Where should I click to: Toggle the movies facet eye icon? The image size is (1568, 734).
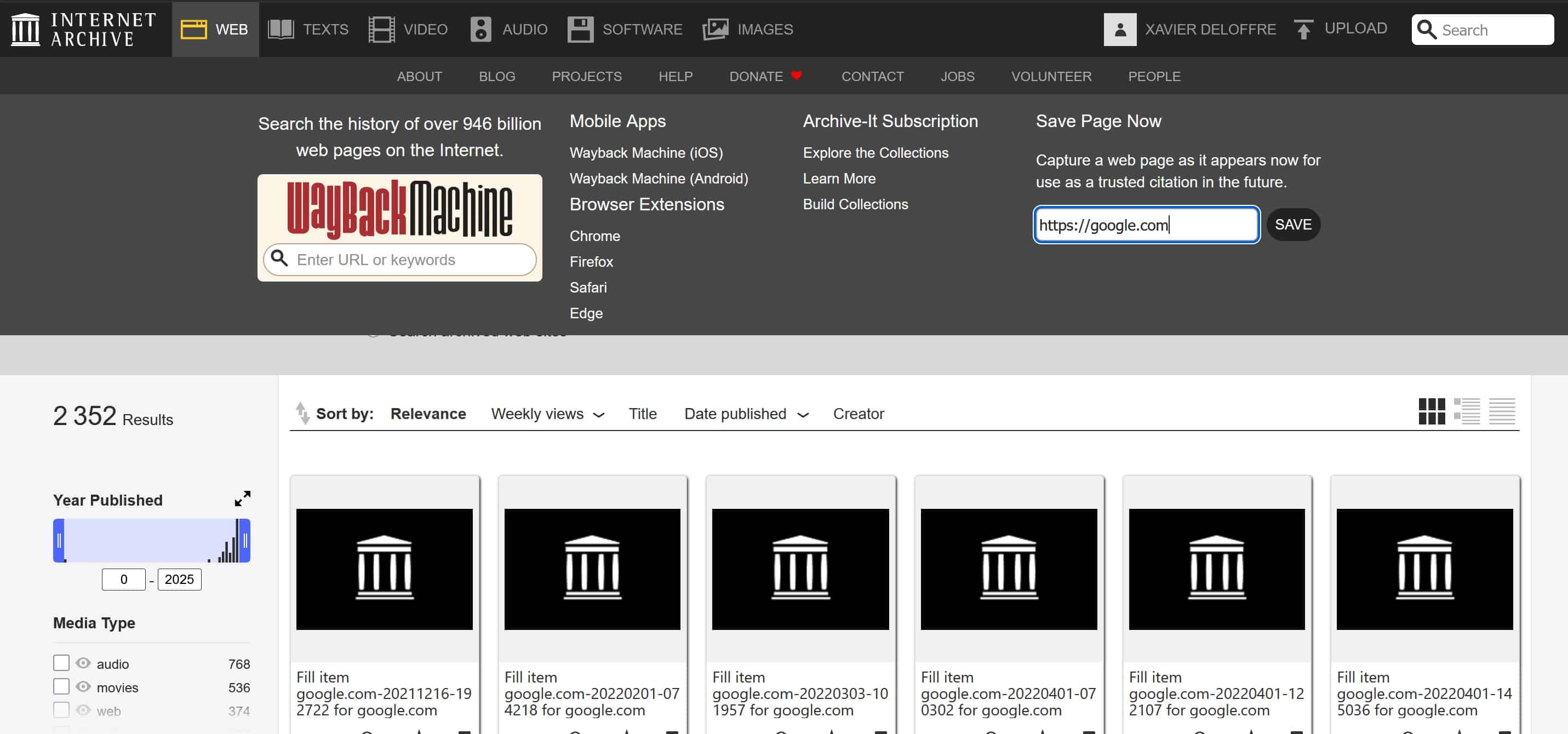click(83, 686)
